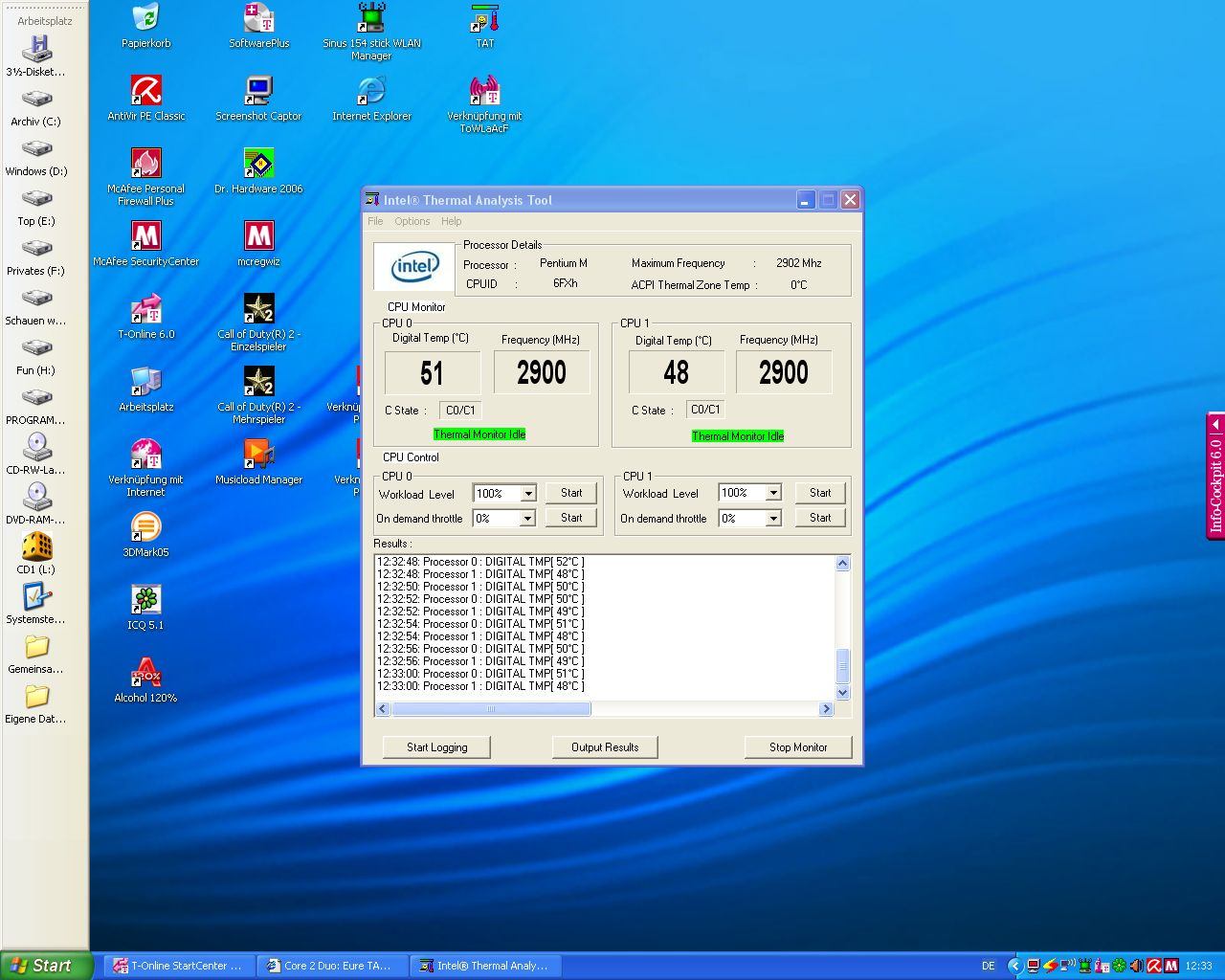This screenshot has width=1225, height=980.
Task: Click Stop Monitor button
Action: coord(798,747)
